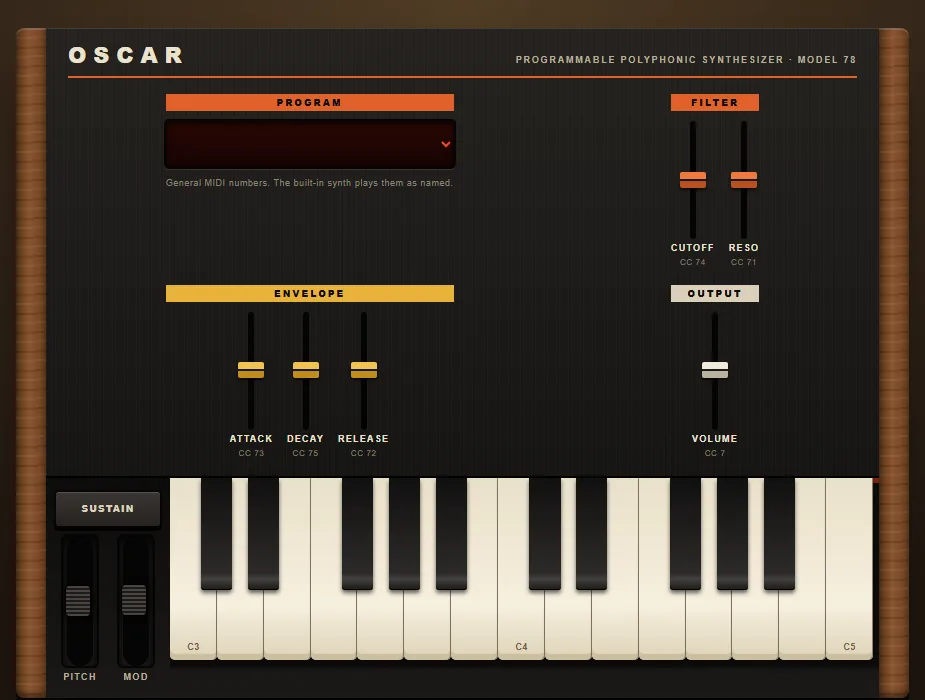Click the 'Programmable Polyphonic Synthesizer · Model 78' text
925x700 pixels.
click(x=685, y=60)
